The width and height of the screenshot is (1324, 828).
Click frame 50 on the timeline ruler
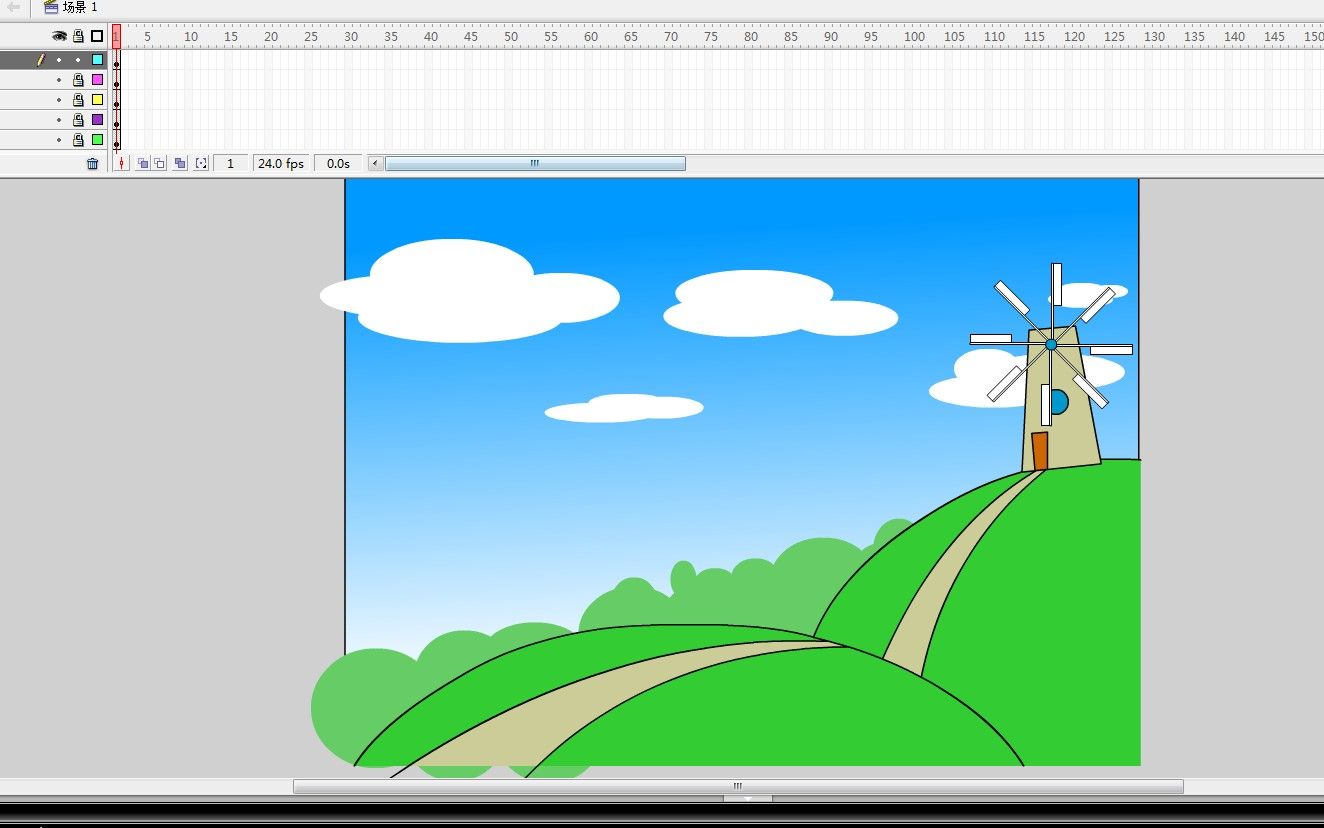point(511,37)
